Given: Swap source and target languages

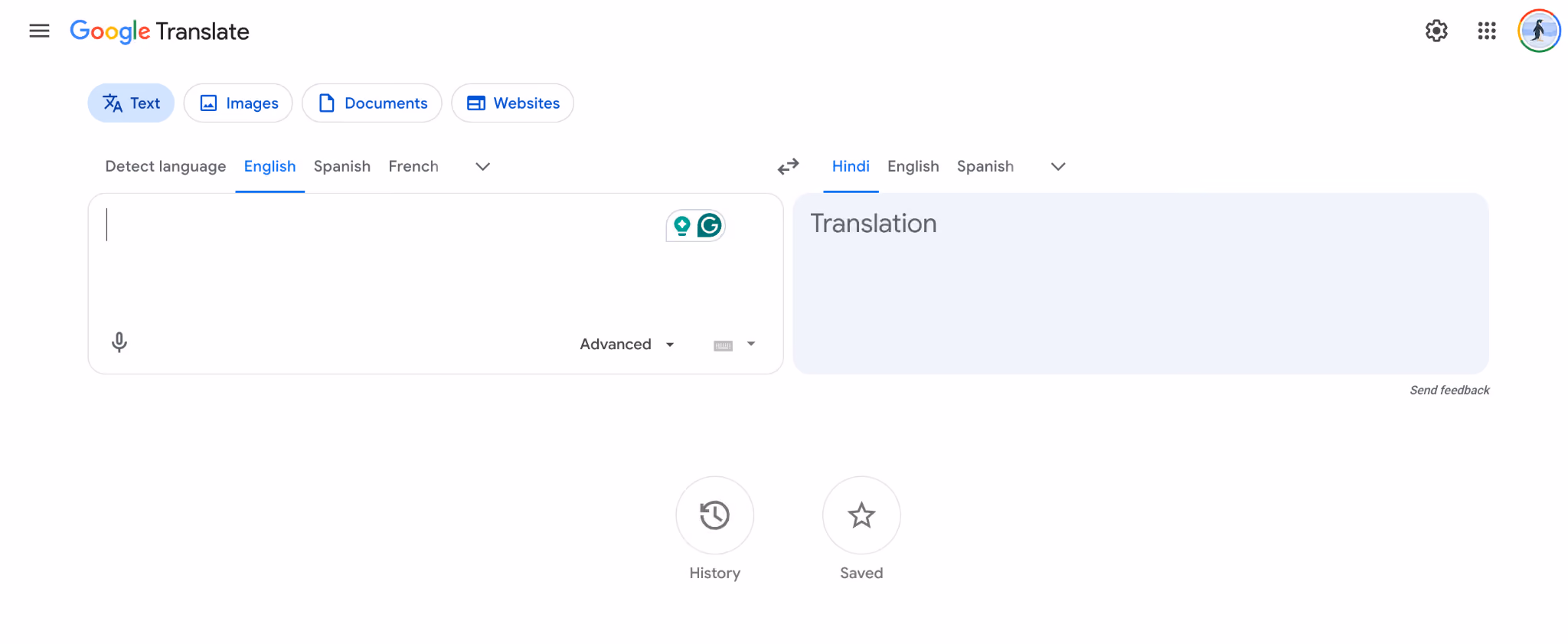Looking at the screenshot, I should (x=788, y=166).
